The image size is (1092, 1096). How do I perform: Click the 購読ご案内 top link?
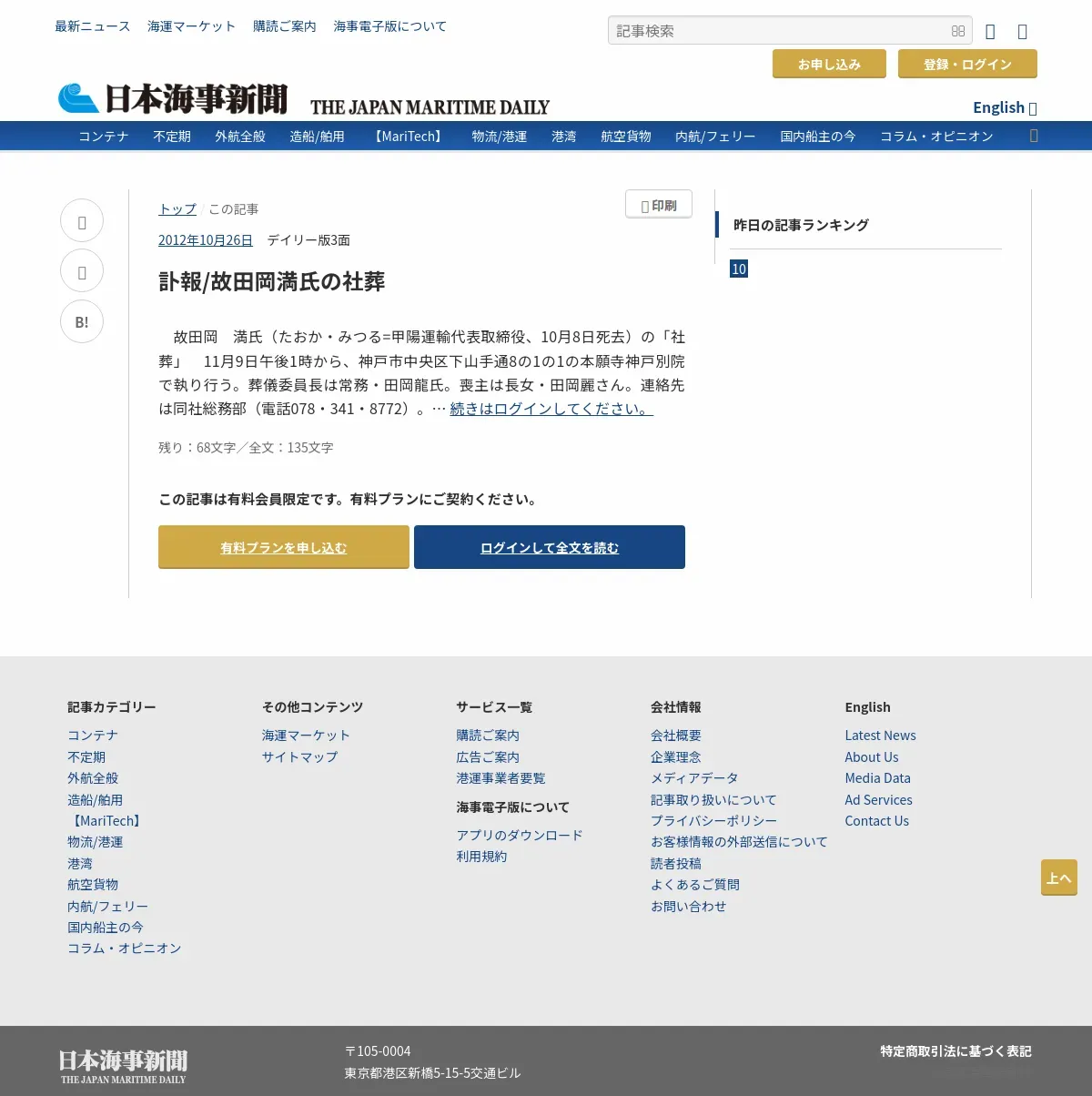(x=285, y=26)
